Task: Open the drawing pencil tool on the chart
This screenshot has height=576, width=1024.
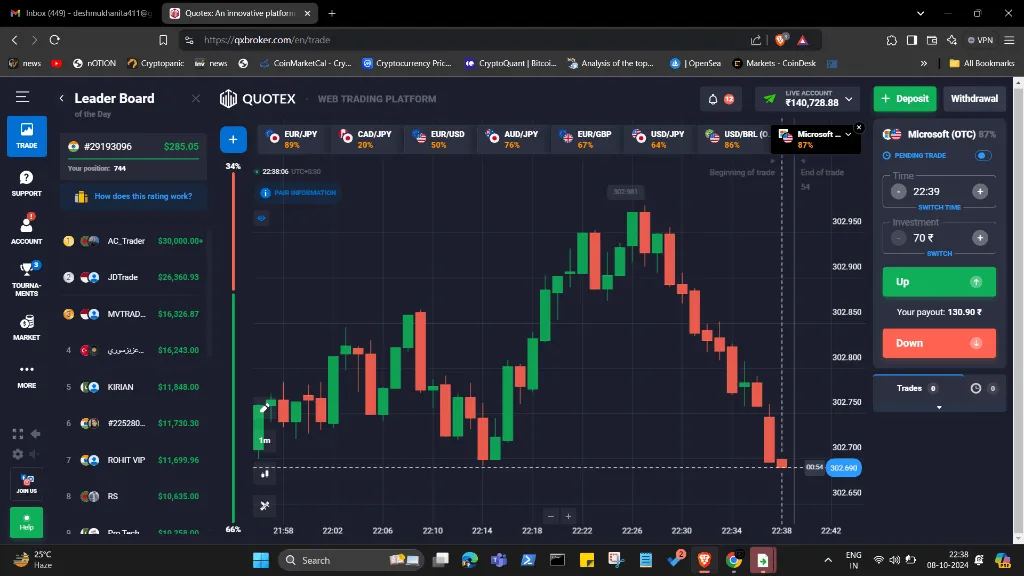Action: tap(264, 408)
